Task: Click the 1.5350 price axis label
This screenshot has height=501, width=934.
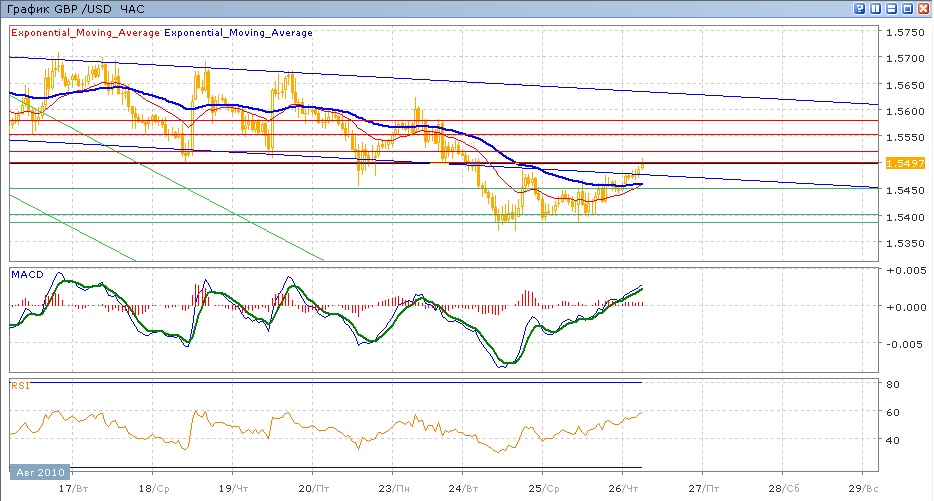Action: click(x=903, y=243)
